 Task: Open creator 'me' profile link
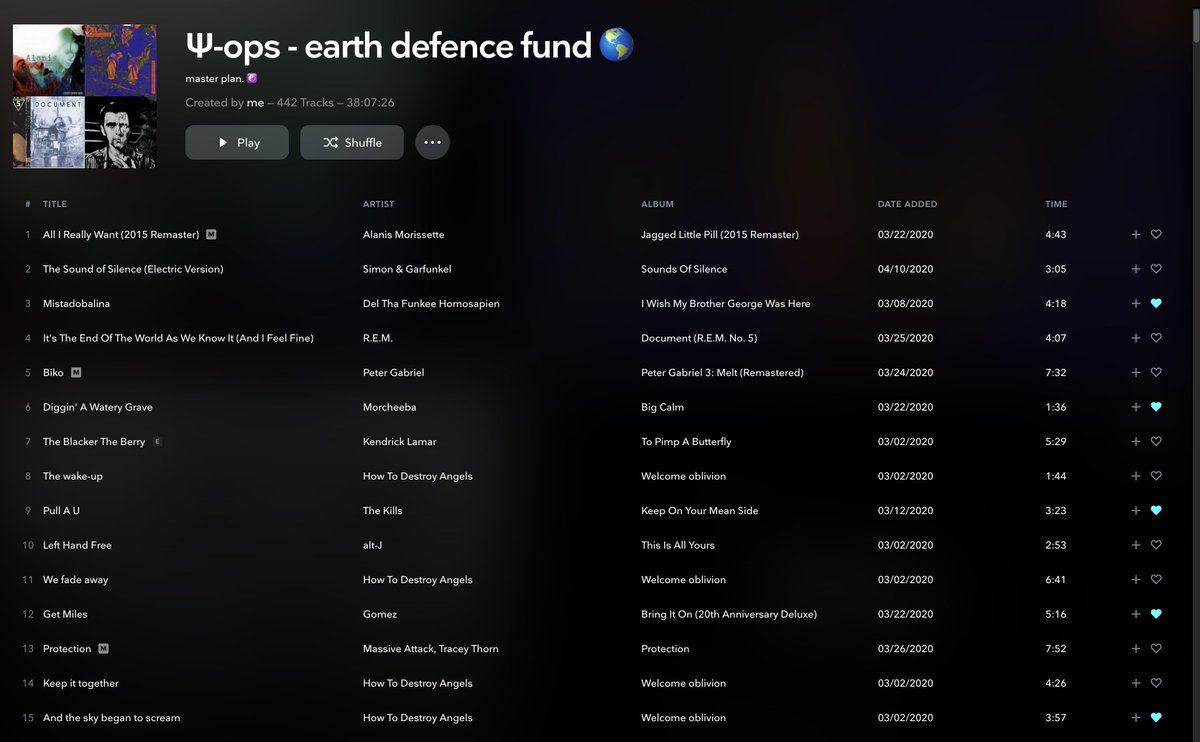[x=256, y=103]
